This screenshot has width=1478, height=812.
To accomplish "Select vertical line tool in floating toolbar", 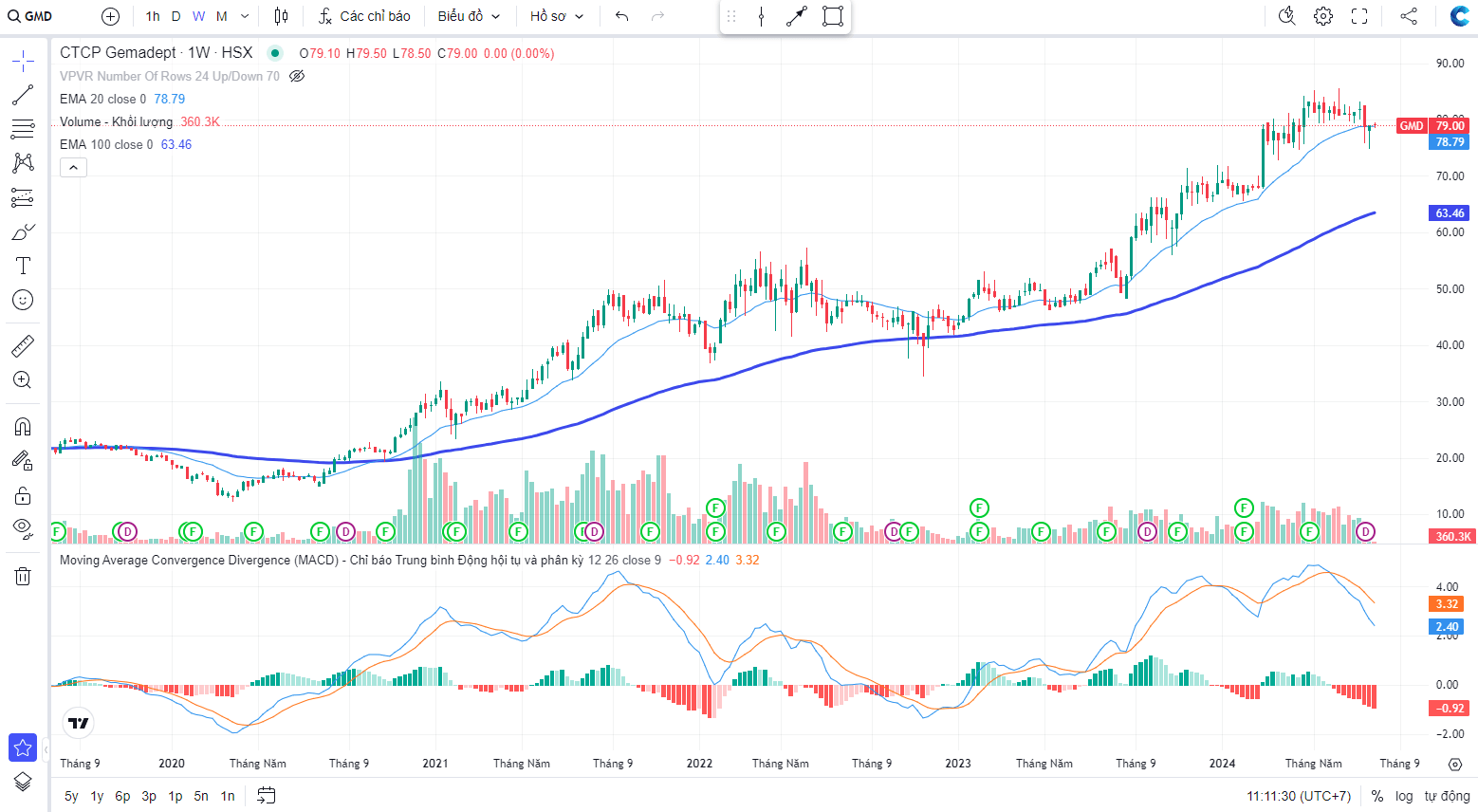I will 761,16.
